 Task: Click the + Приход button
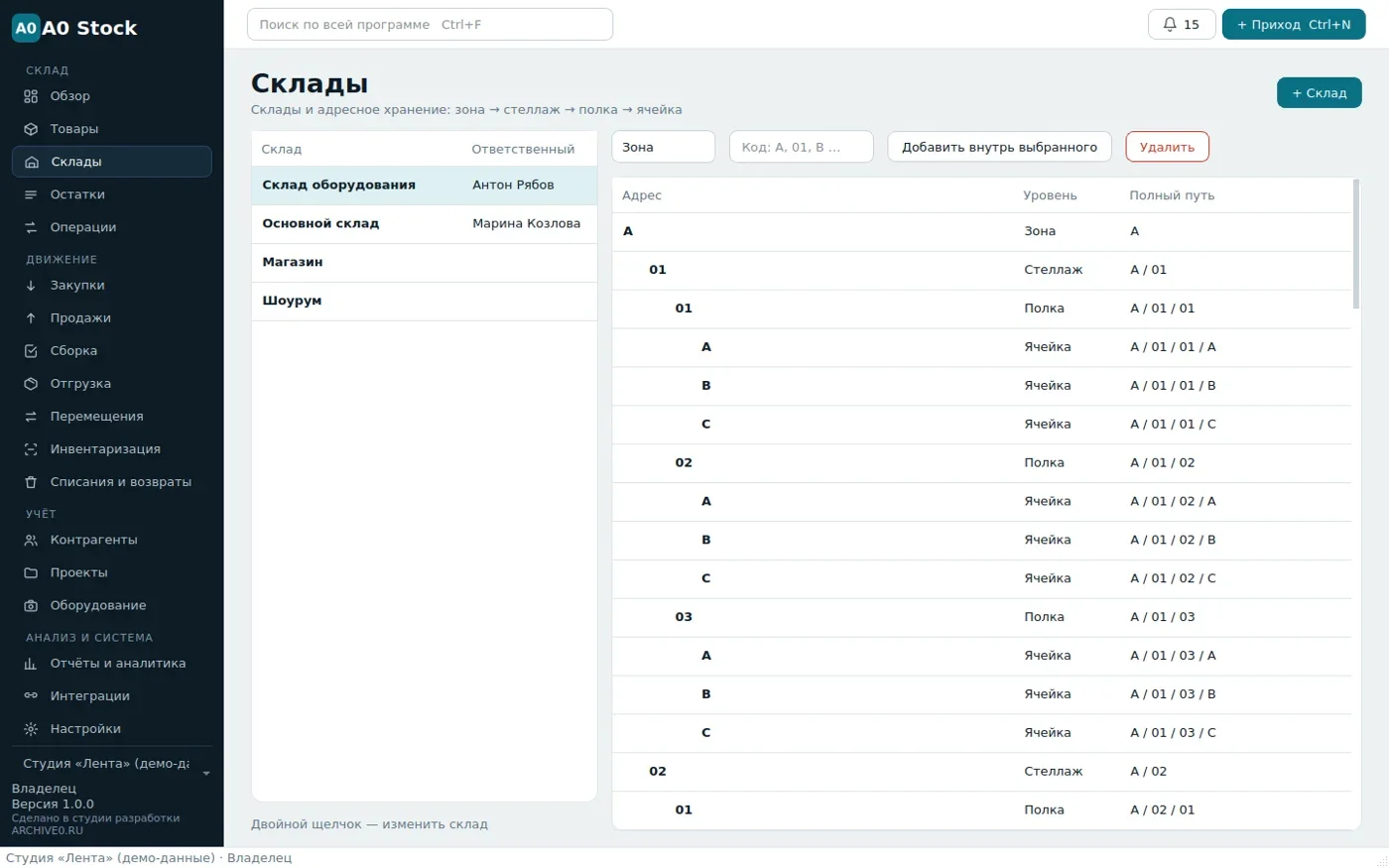click(x=1294, y=25)
